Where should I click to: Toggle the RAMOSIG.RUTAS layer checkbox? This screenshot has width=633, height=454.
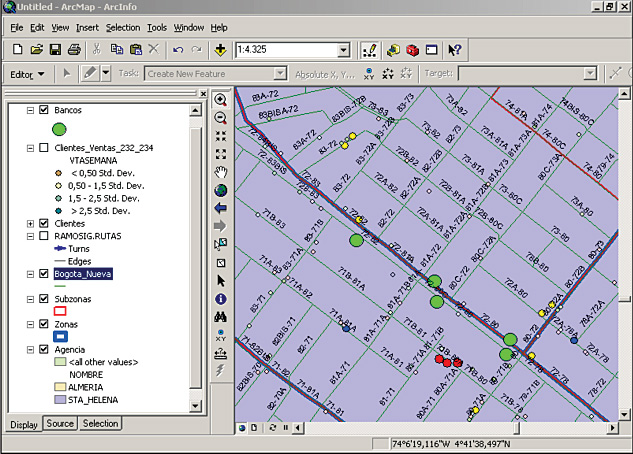click(43, 236)
